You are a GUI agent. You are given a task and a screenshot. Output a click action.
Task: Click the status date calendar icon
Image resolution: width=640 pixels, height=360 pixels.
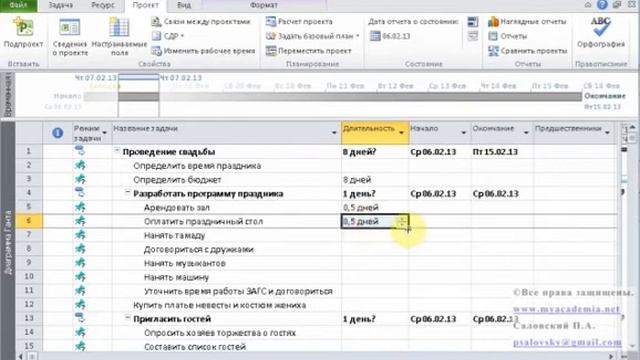point(375,36)
